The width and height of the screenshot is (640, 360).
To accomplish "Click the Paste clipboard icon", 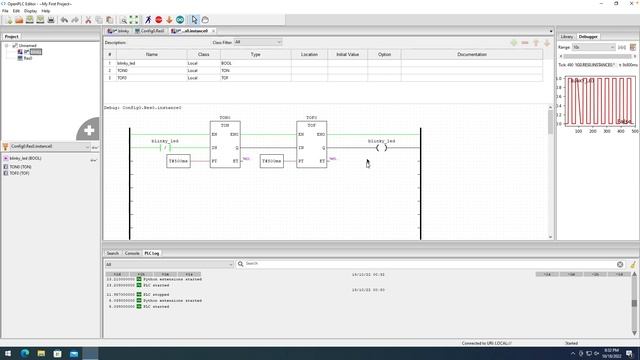I will coord(109,20).
